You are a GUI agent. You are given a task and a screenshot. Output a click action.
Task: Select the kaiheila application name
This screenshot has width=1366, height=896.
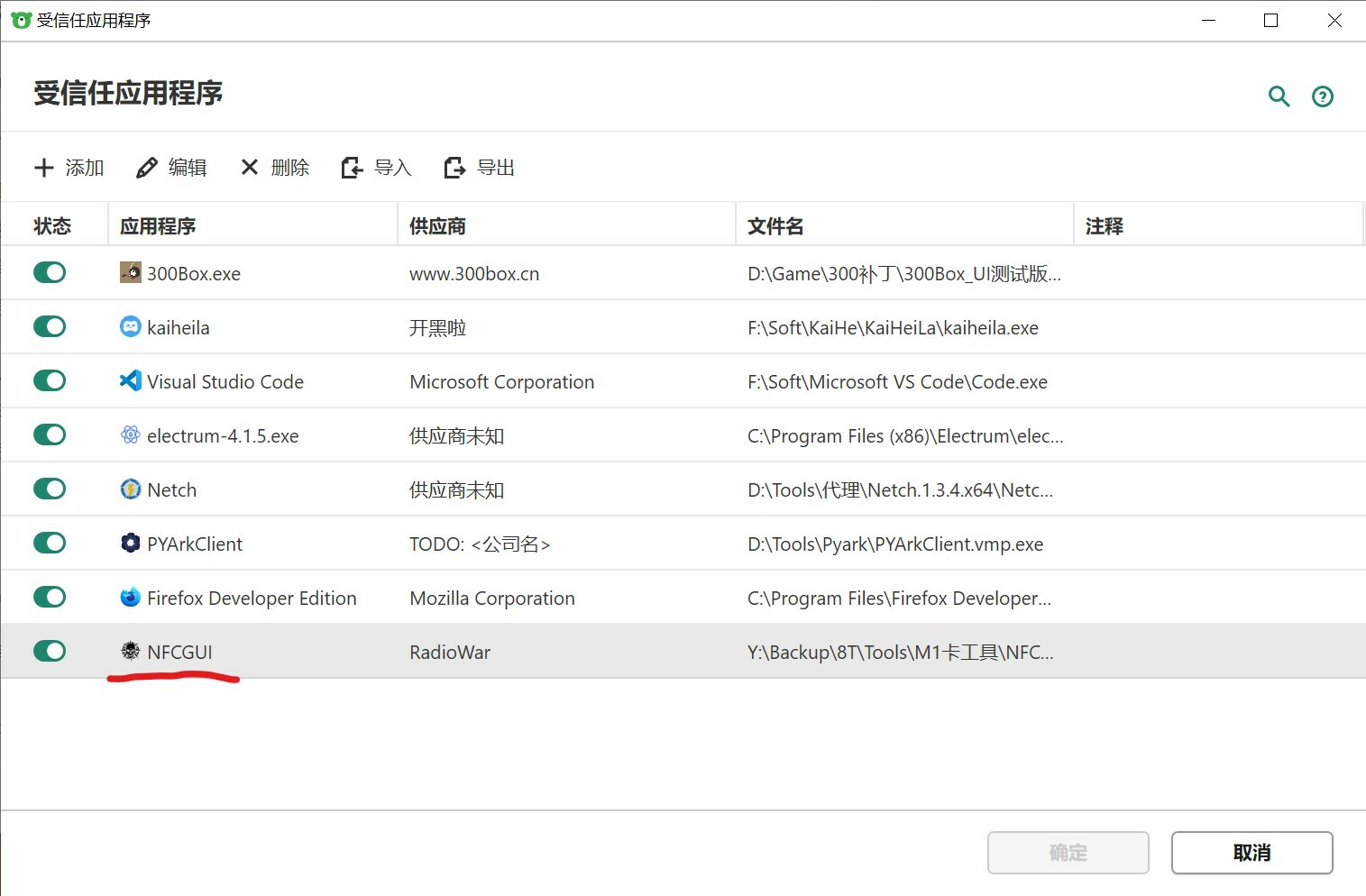179,328
